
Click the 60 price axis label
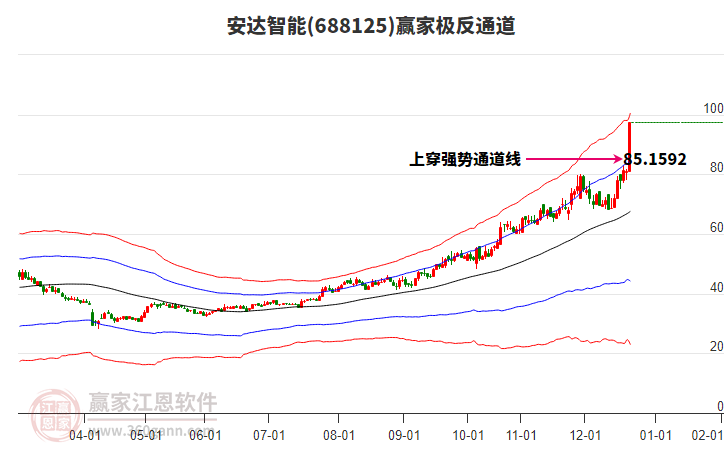(717, 228)
